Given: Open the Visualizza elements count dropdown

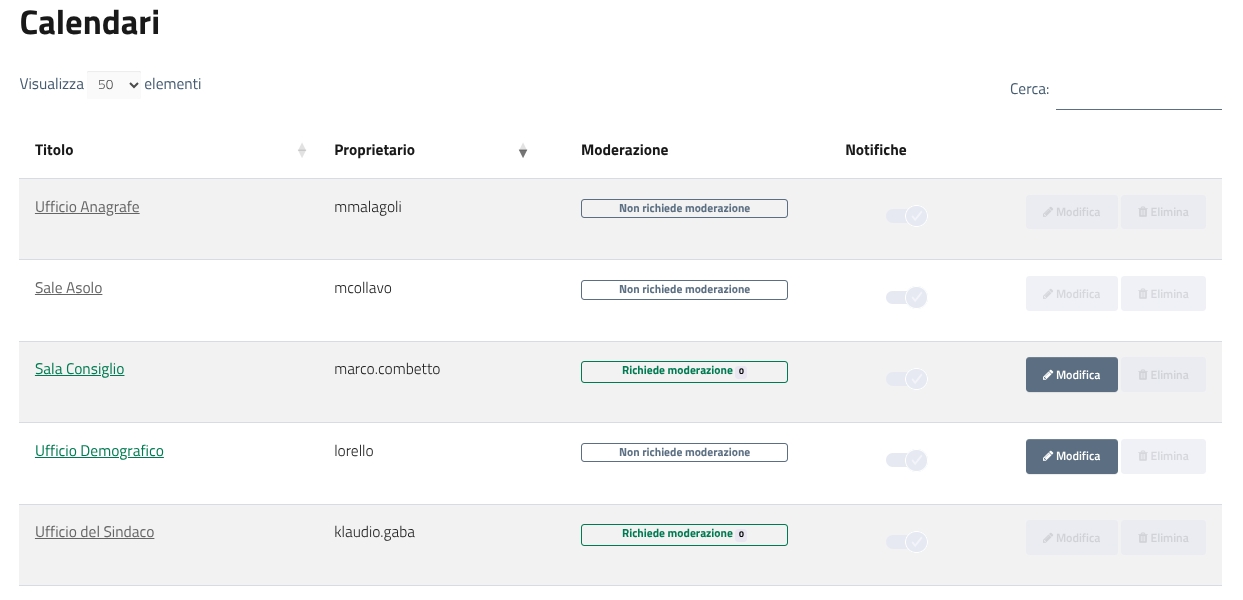Looking at the screenshot, I should (114, 85).
